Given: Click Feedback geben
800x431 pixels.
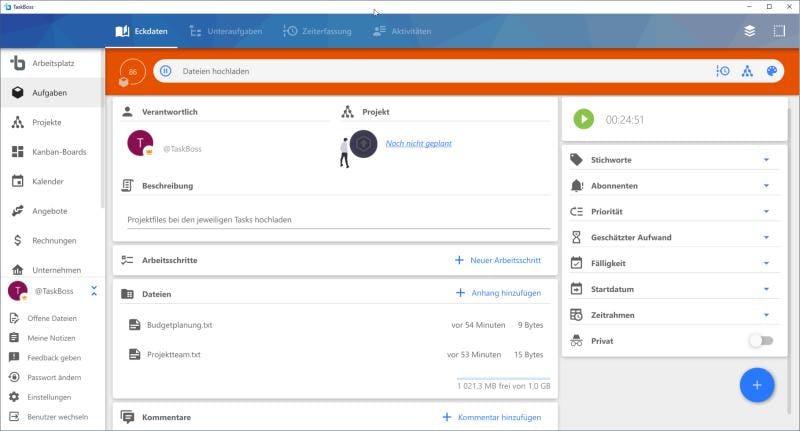Looking at the screenshot, I should (x=52, y=358).
